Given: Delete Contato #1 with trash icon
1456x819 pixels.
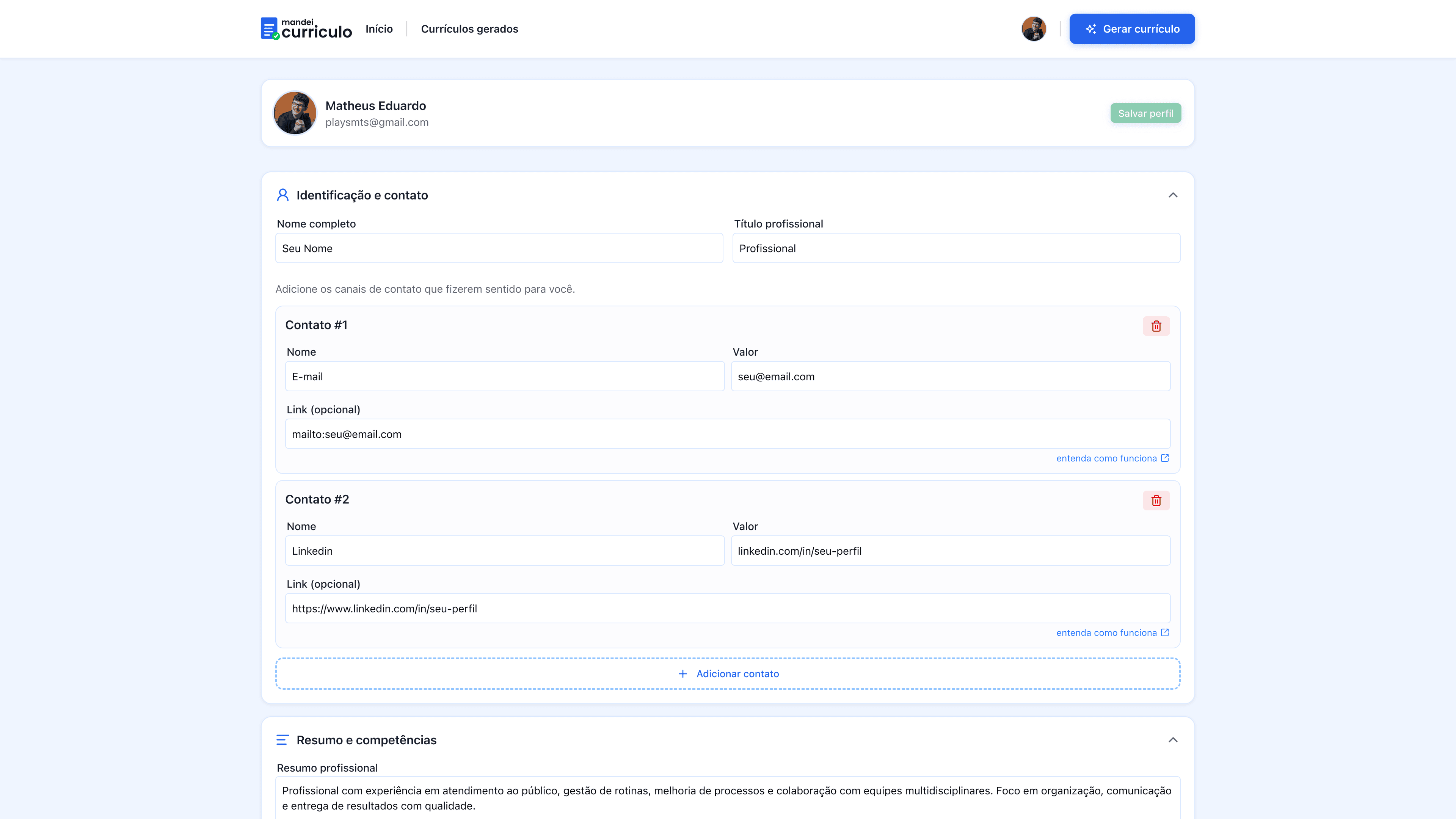Looking at the screenshot, I should tap(1156, 326).
